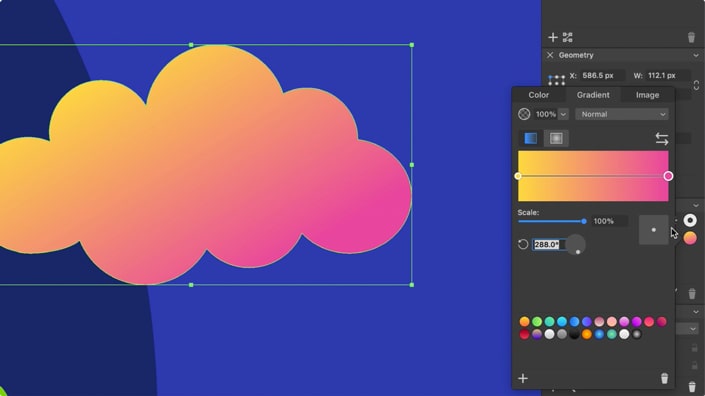Choose the radial gradient type button
705x396 pixels.
556,138
